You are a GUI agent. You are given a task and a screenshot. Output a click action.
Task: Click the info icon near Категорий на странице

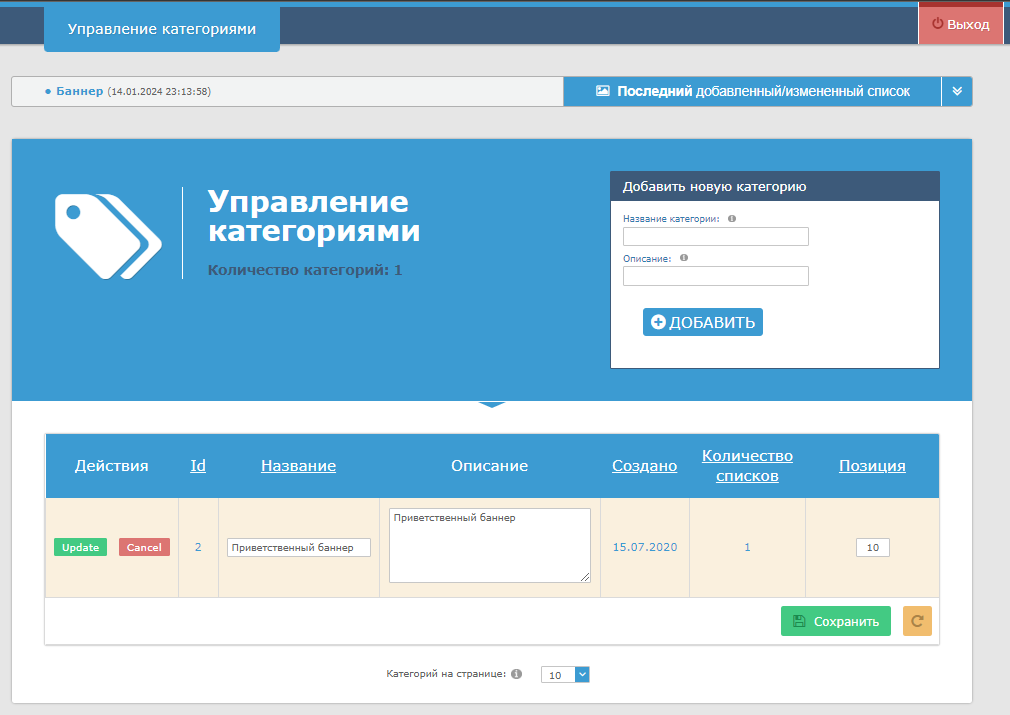pos(516,674)
